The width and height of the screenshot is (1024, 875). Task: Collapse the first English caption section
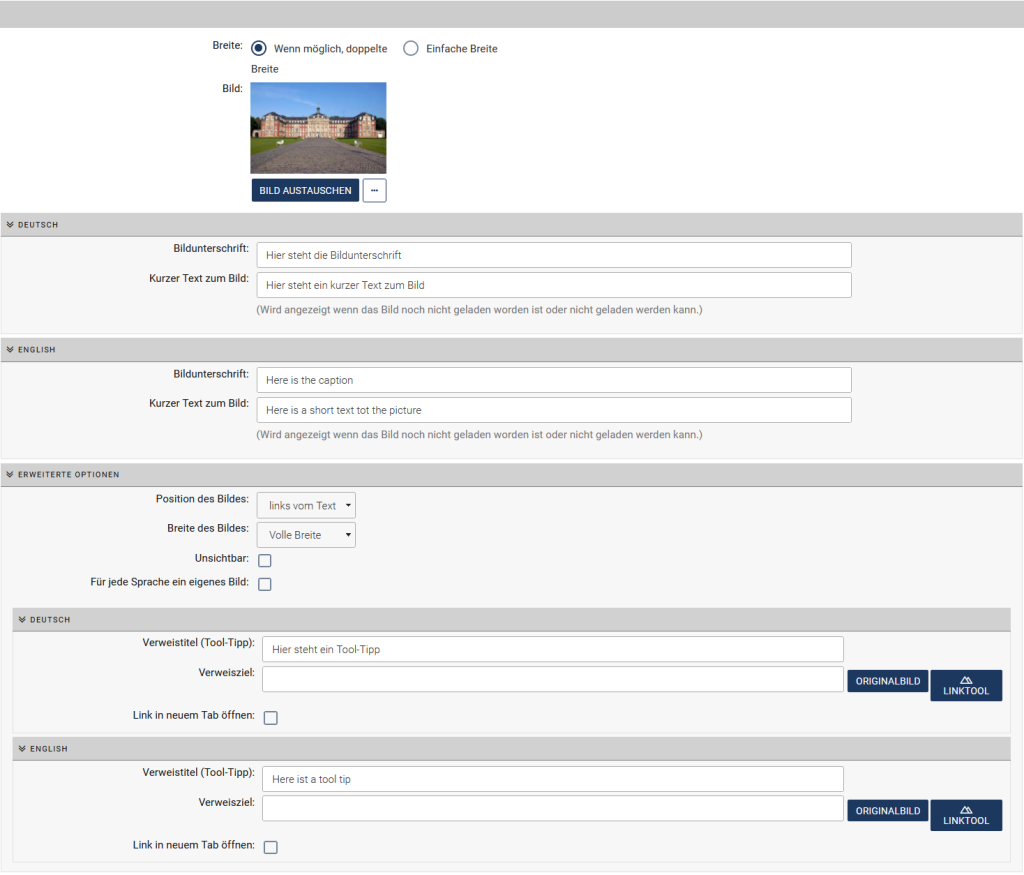coord(9,350)
